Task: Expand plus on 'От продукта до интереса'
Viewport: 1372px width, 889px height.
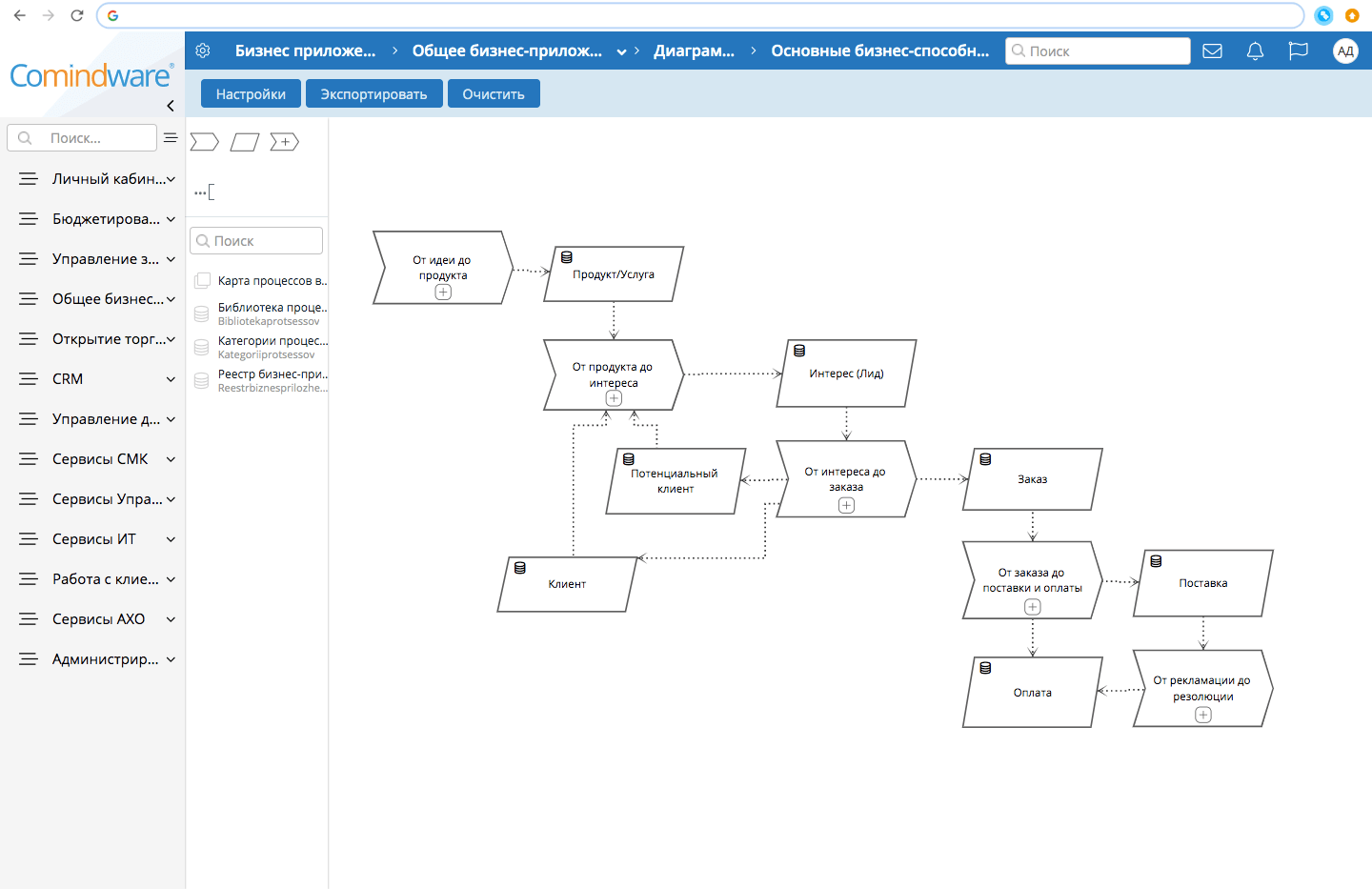Action: point(614,398)
